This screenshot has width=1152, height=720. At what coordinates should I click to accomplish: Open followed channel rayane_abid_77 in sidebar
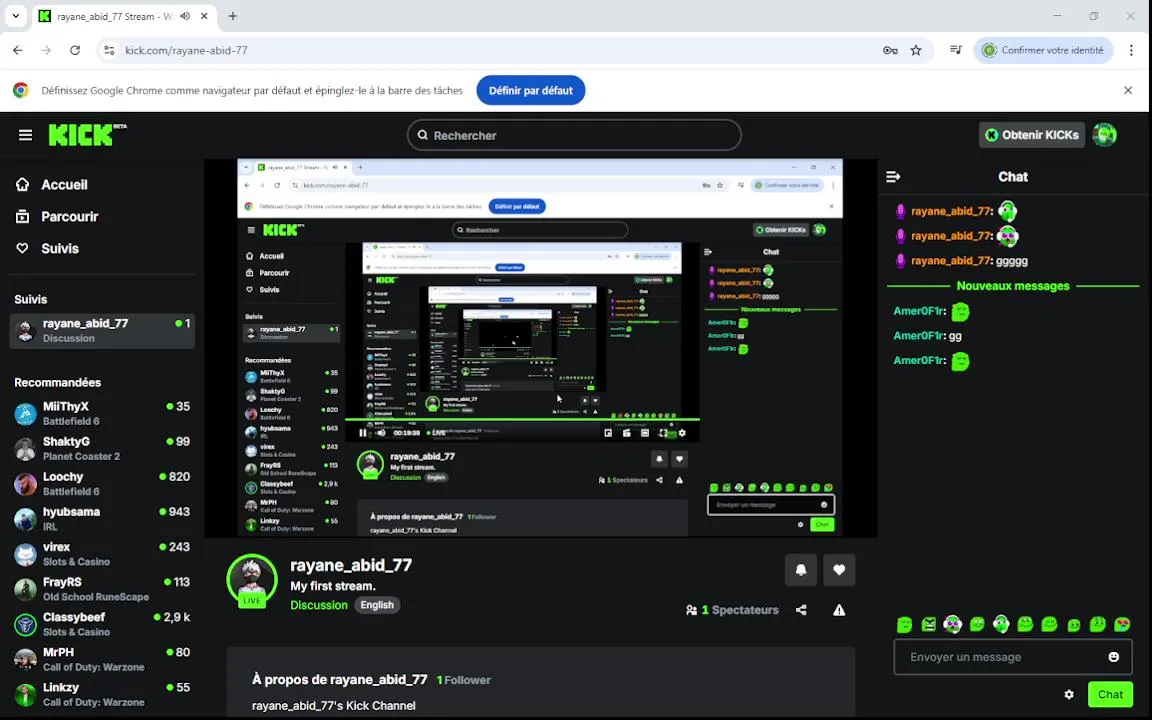click(102, 331)
